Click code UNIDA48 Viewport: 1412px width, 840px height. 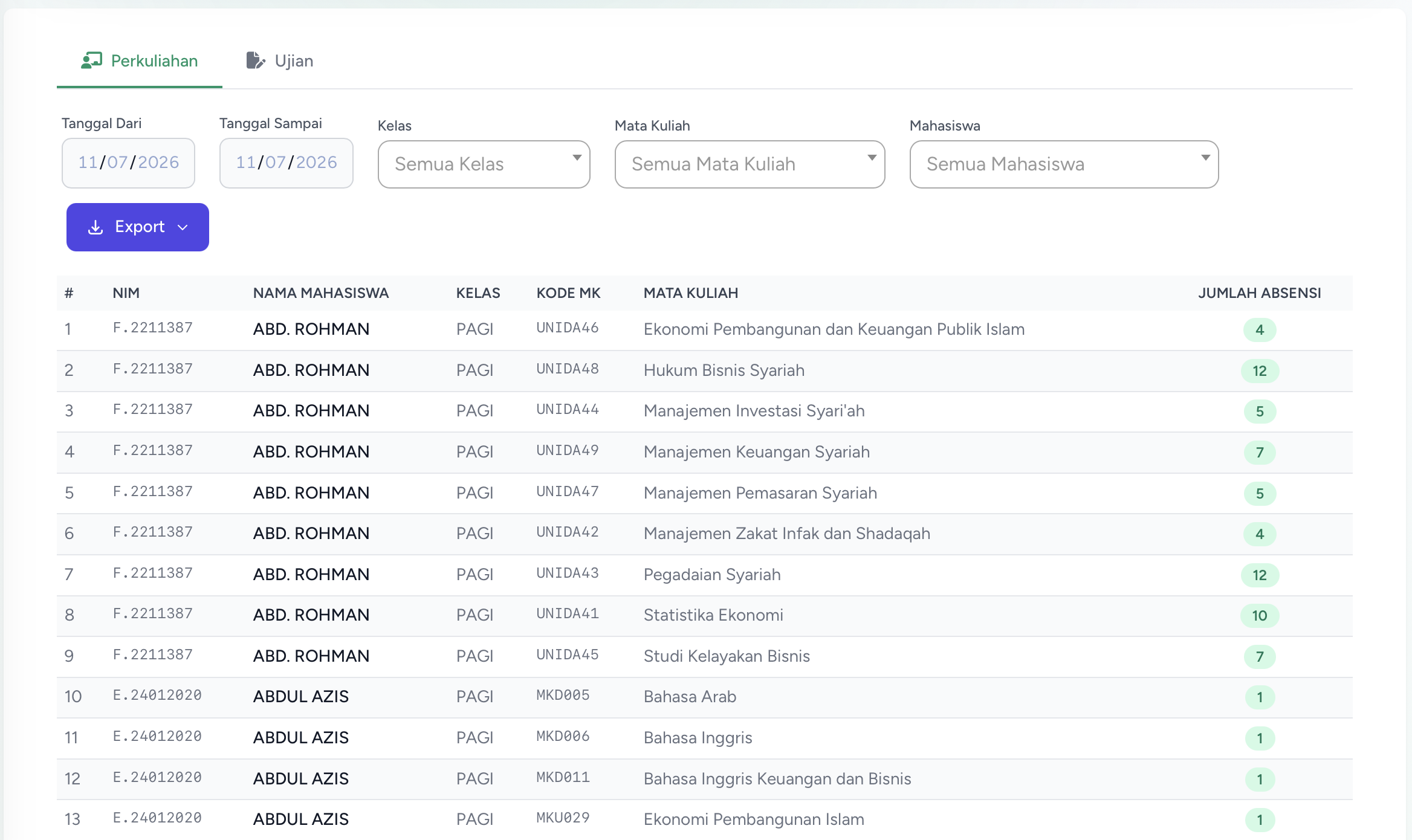[x=568, y=369]
